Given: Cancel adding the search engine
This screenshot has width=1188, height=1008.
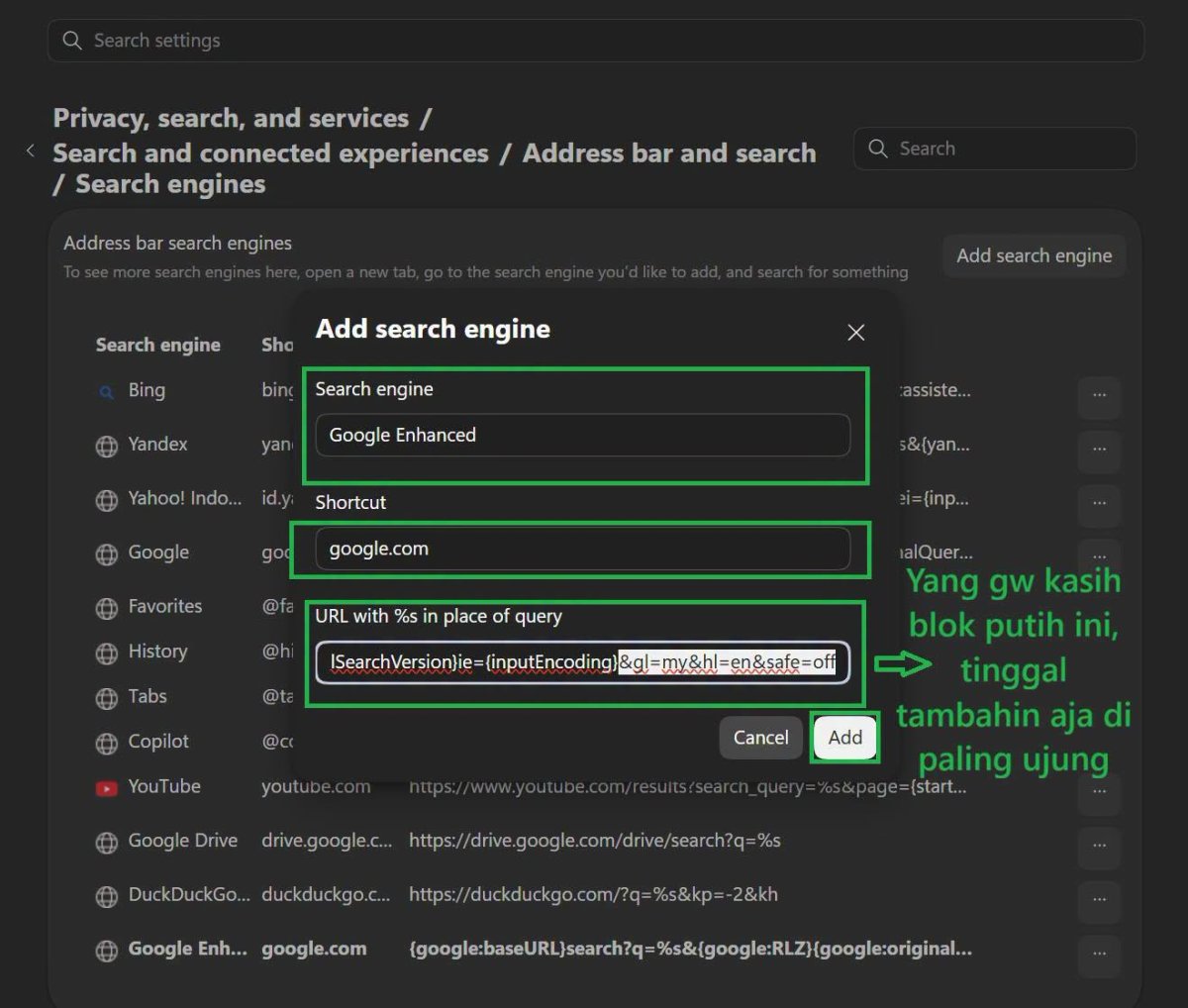Looking at the screenshot, I should [x=760, y=738].
